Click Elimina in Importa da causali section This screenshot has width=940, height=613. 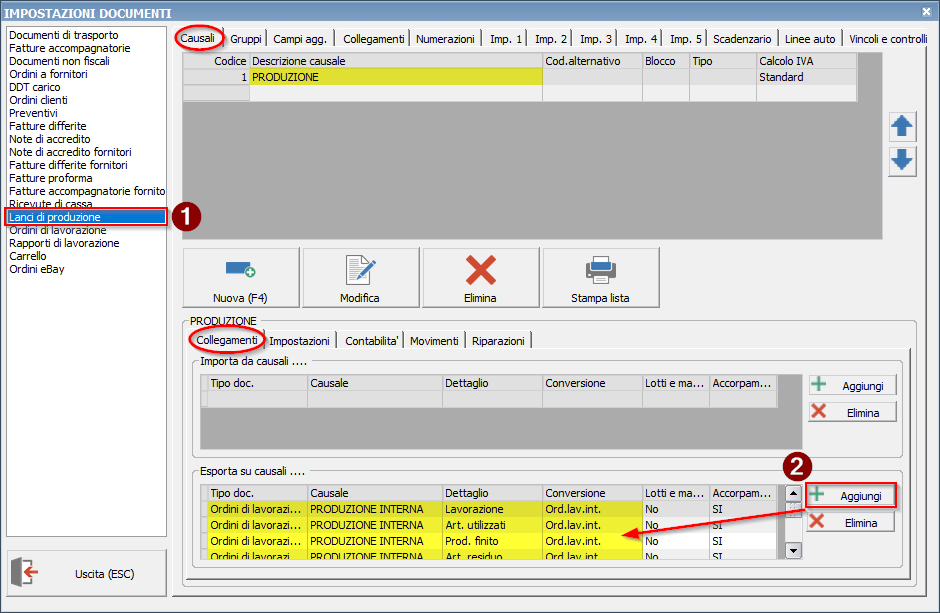point(852,412)
